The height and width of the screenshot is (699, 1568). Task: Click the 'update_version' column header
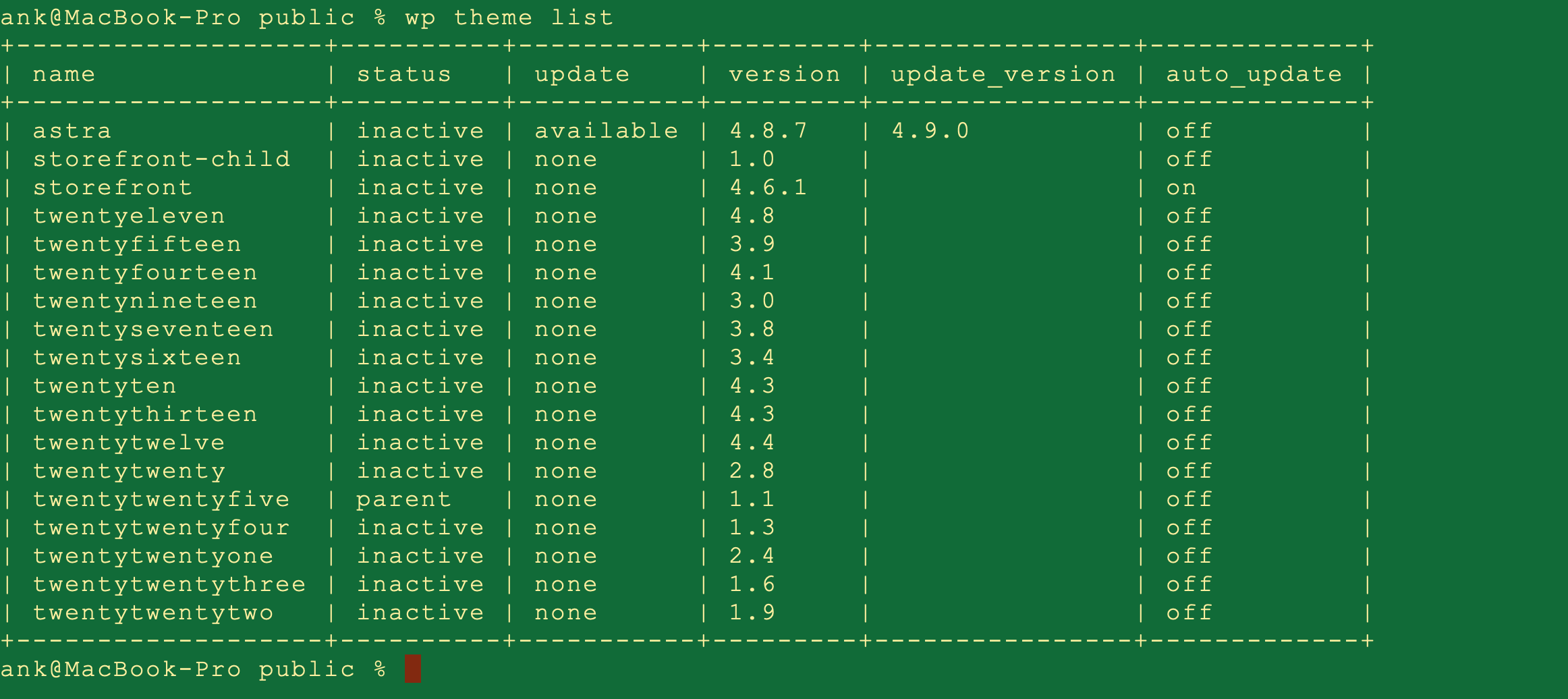tap(1003, 74)
